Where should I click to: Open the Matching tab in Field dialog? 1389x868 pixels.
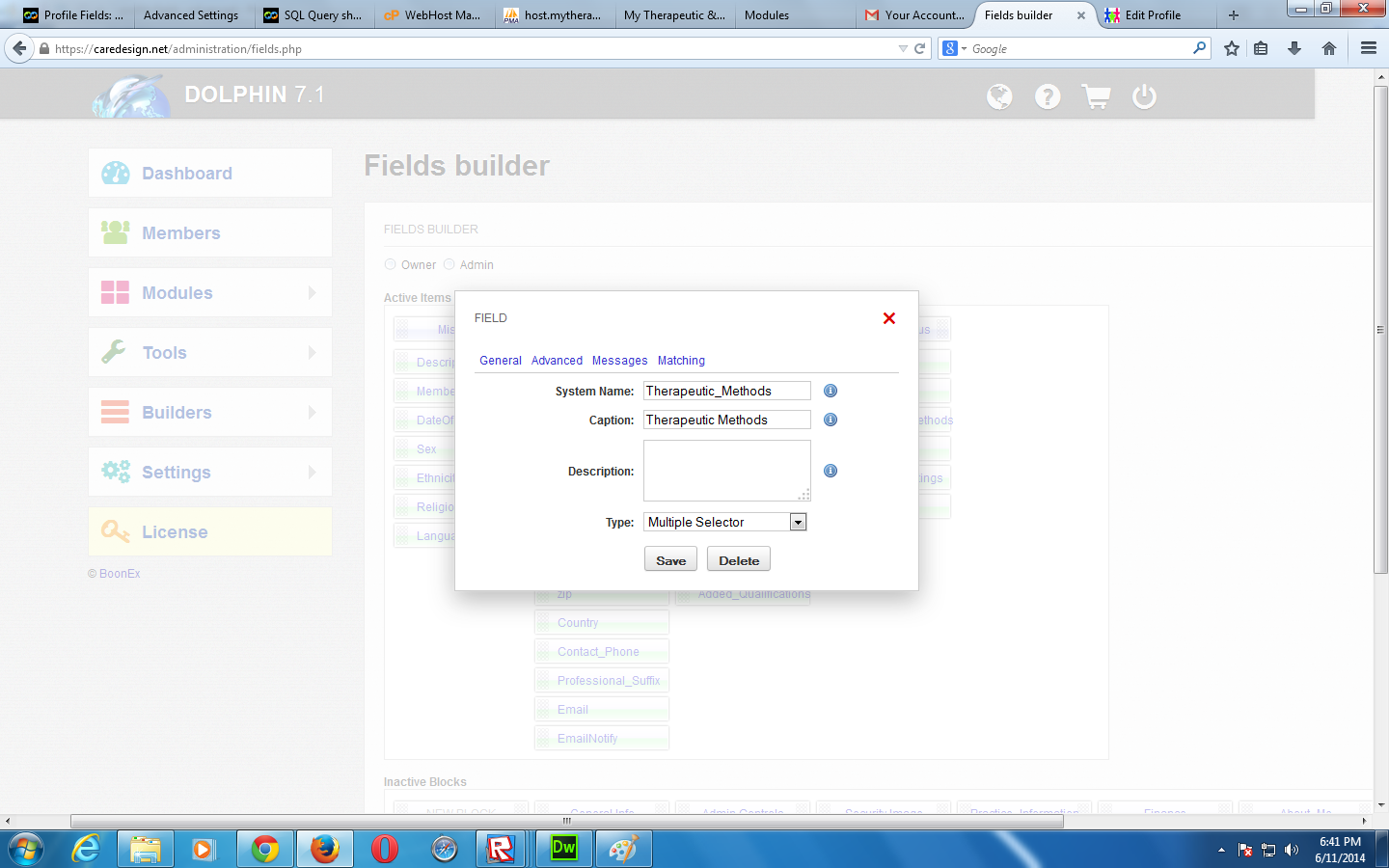(681, 361)
